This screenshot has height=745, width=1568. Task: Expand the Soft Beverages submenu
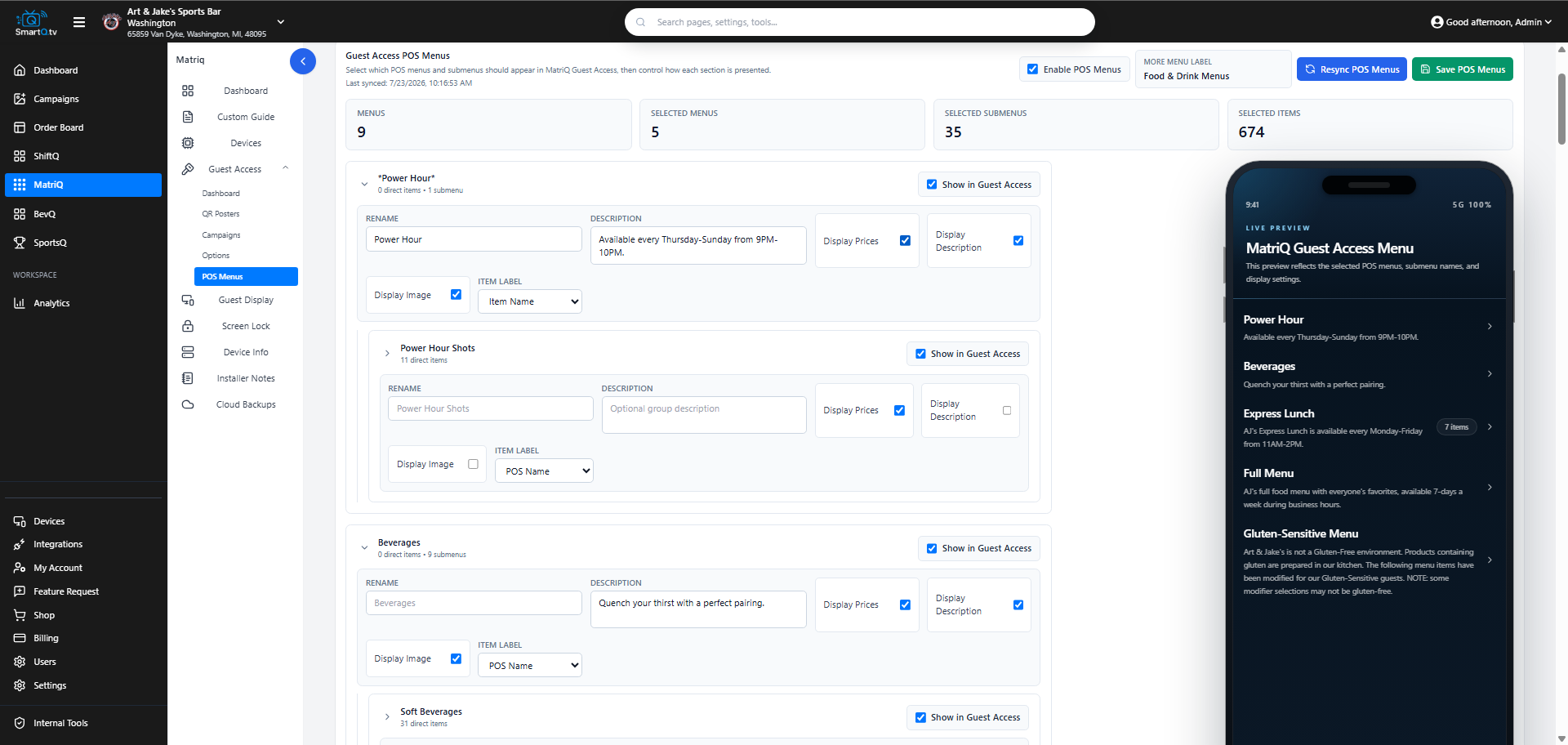[x=387, y=717]
